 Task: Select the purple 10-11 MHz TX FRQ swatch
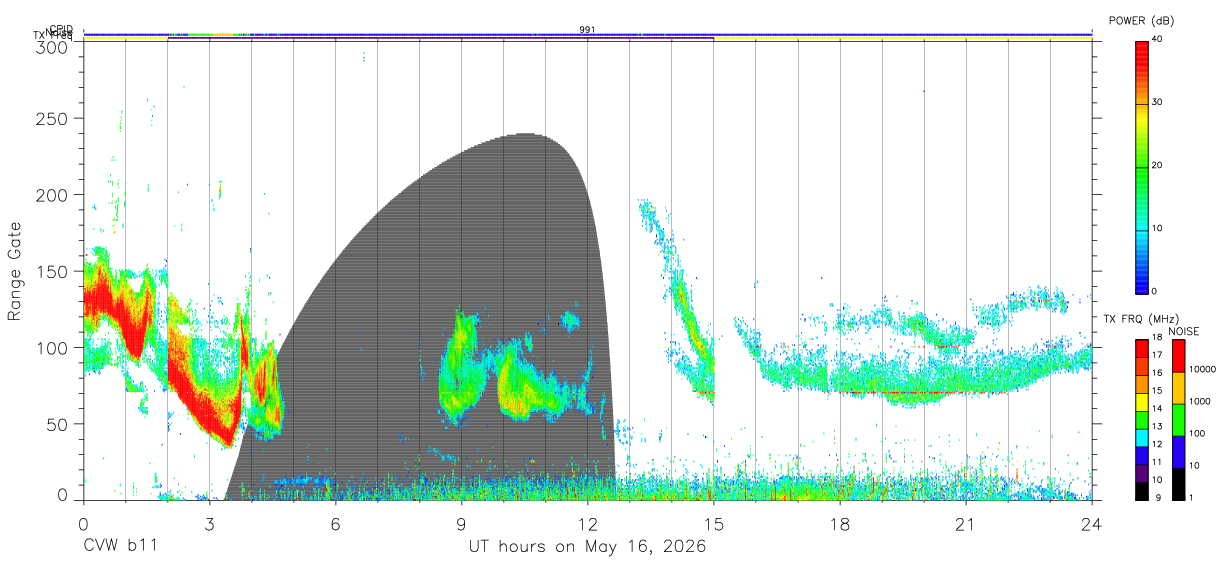coord(1141,471)
